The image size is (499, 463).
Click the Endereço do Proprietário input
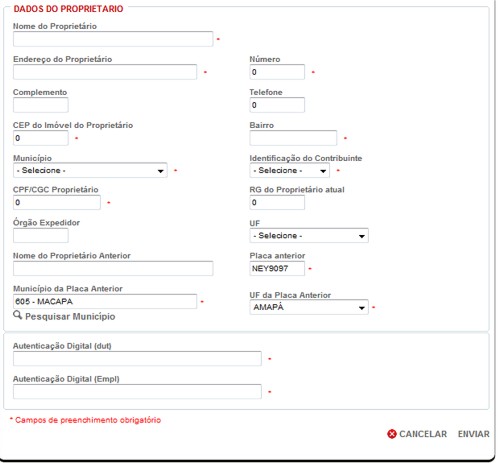(x=105, y=72)
